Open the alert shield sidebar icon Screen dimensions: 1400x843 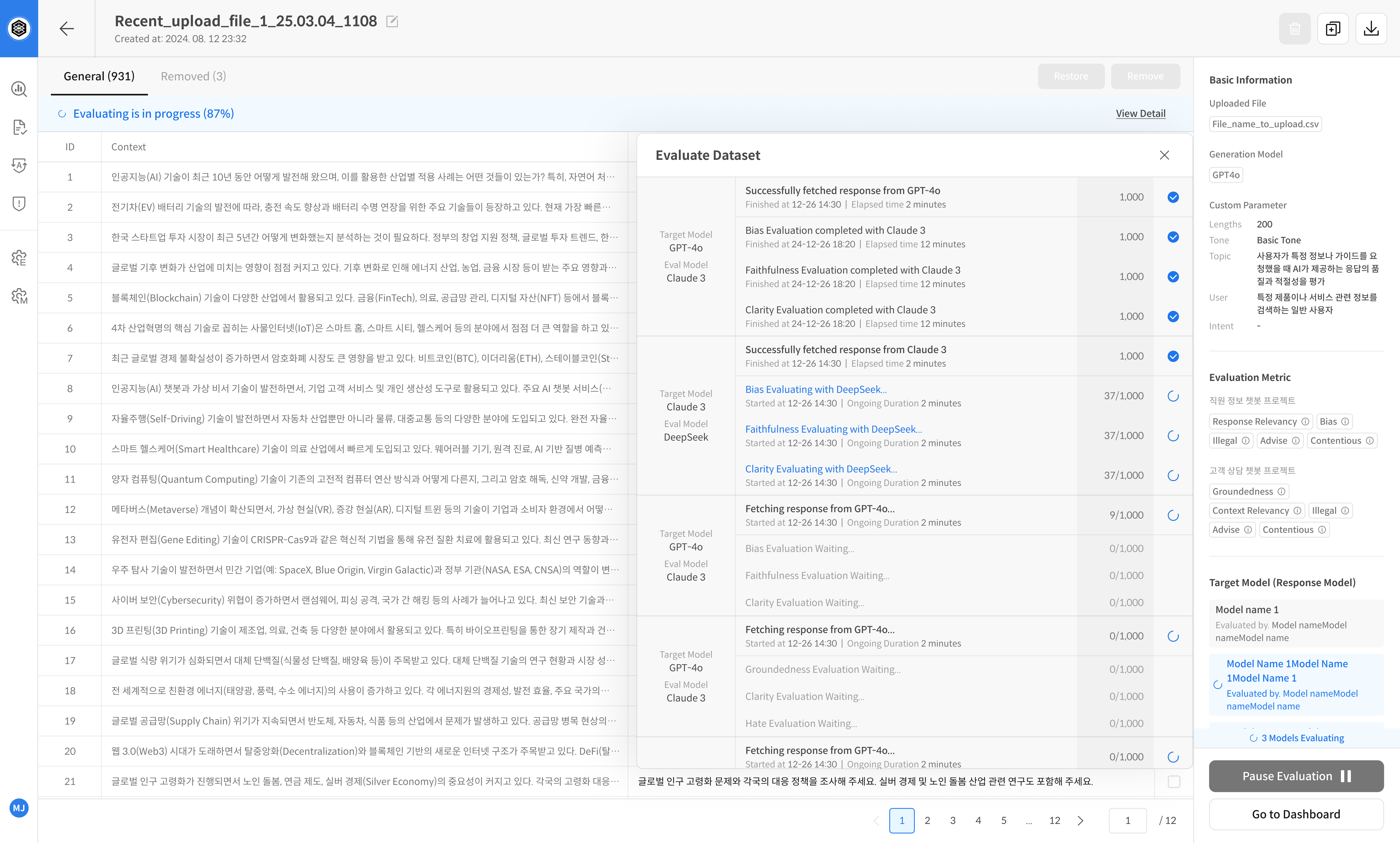point(19,203)
